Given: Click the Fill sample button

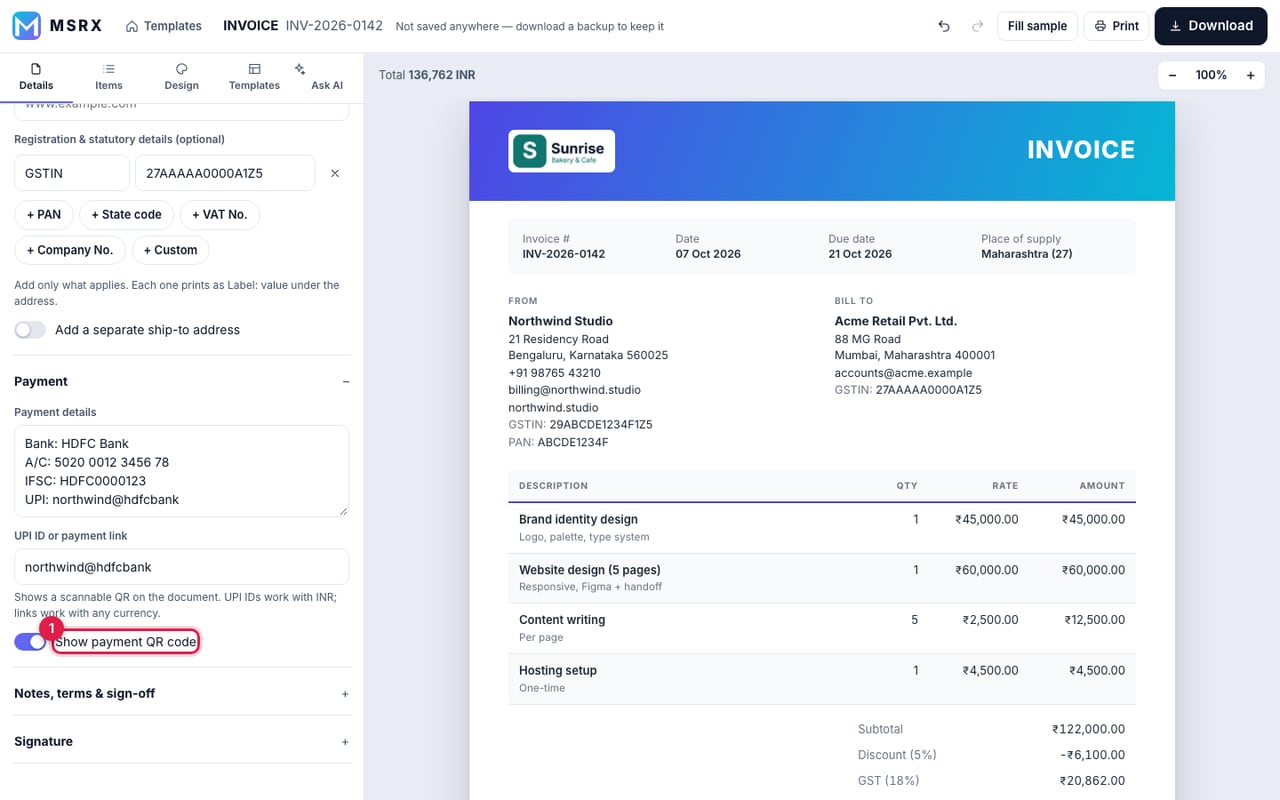Looking at the screenshot, I should pos(1037,26).
